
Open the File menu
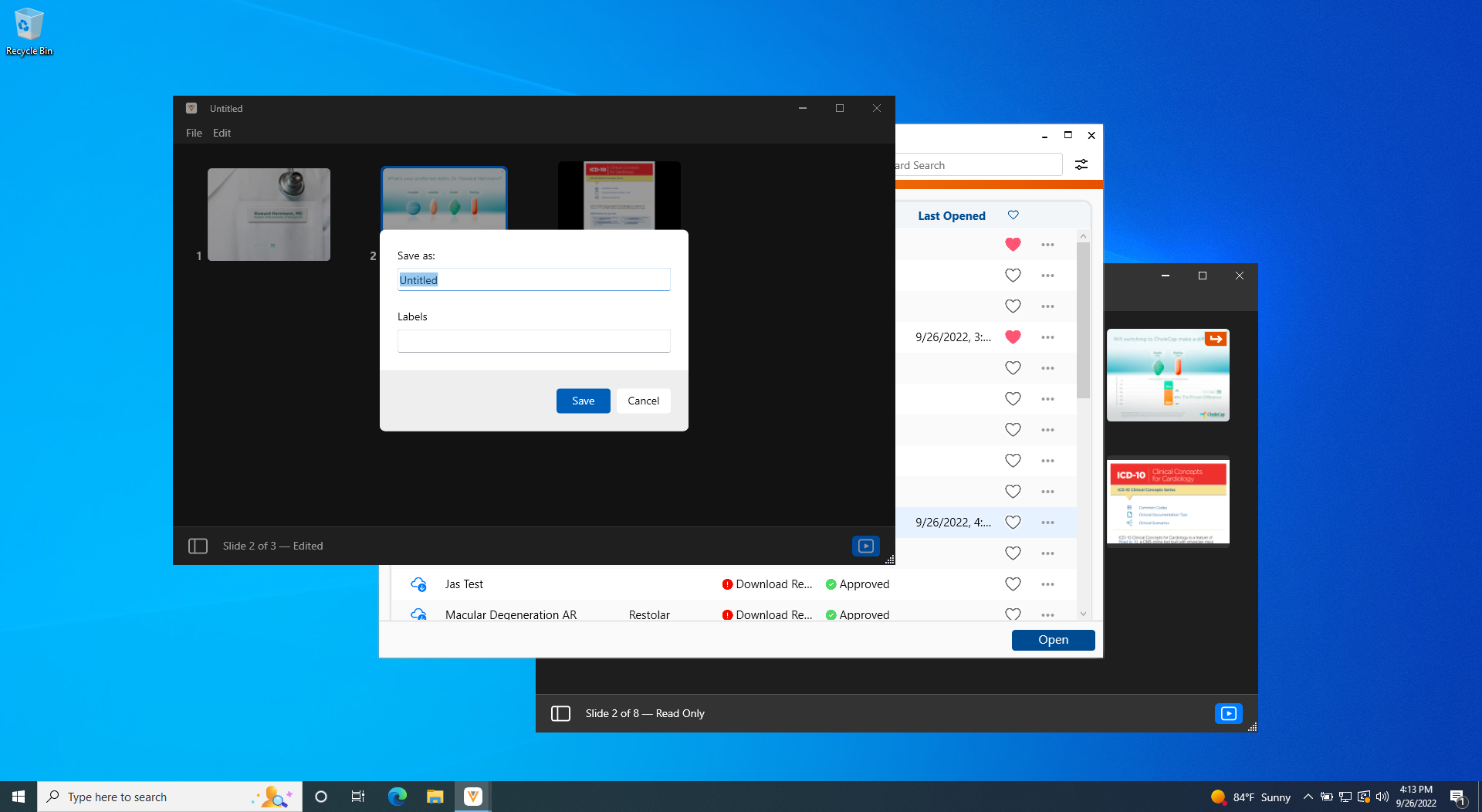tap(194, 133)
